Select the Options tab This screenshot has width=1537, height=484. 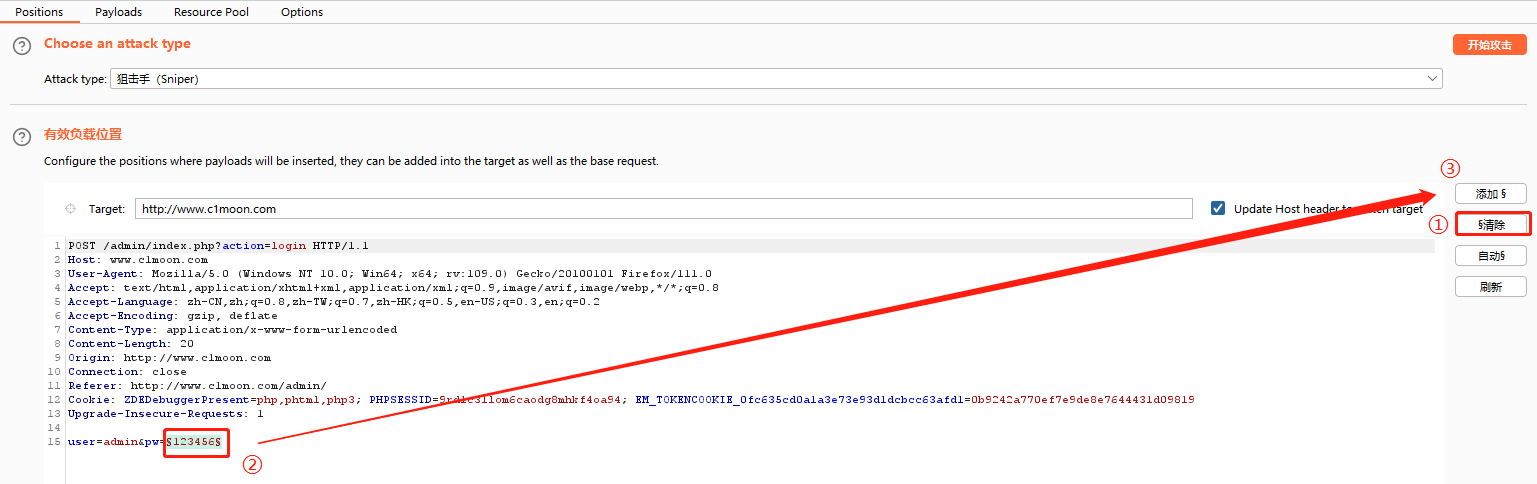click(x=301, y=12)
